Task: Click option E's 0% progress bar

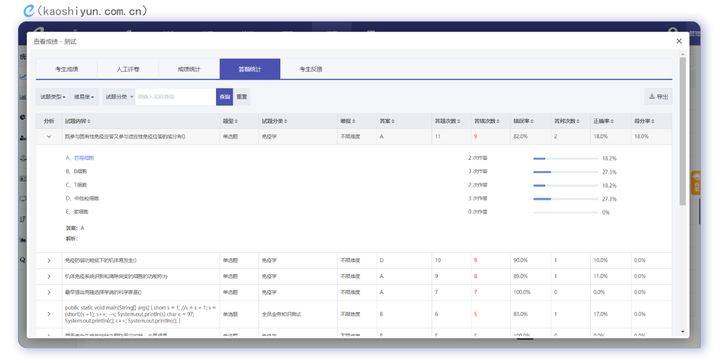Action: [x=566, y=212]
